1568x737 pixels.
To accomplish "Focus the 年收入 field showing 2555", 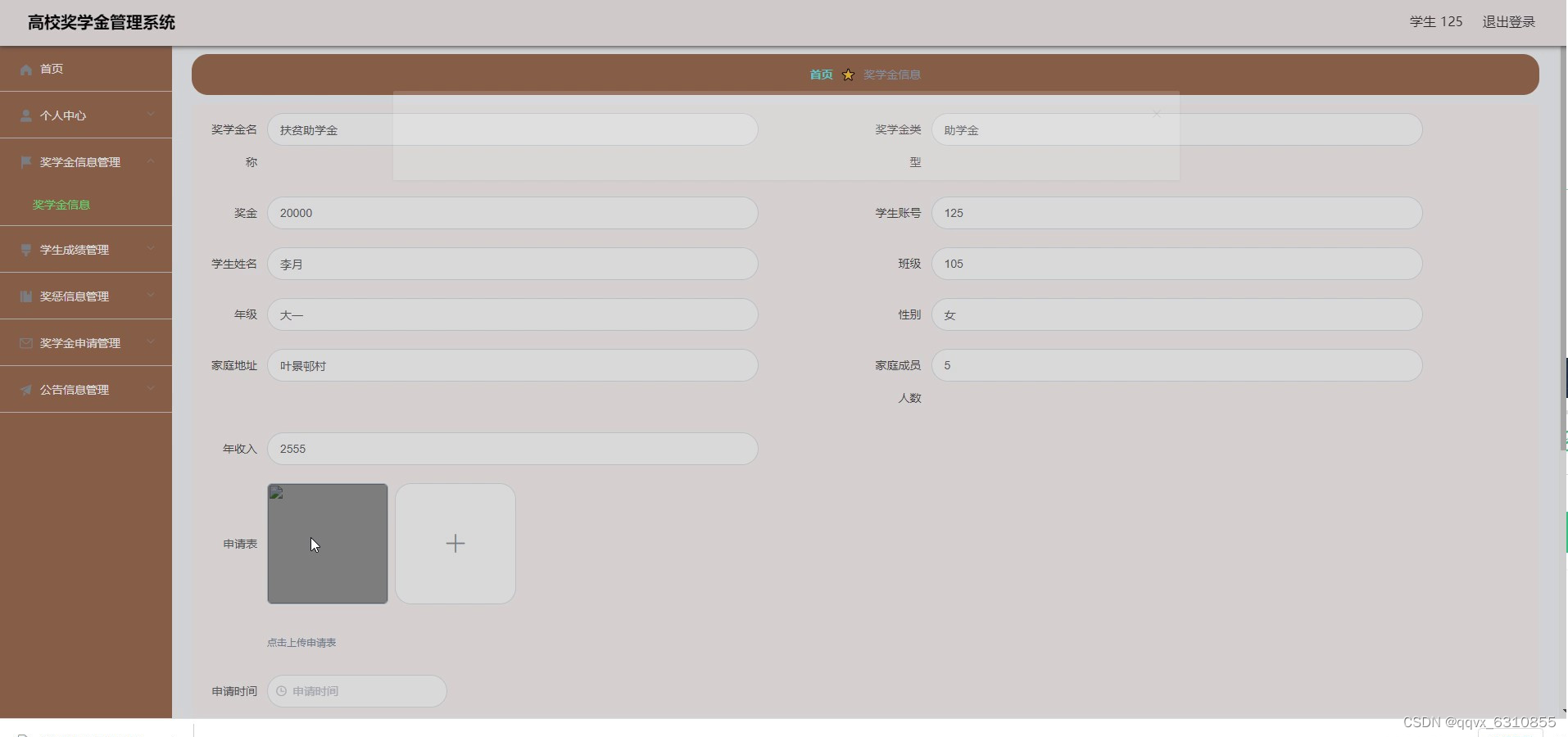I will (513, 449).
